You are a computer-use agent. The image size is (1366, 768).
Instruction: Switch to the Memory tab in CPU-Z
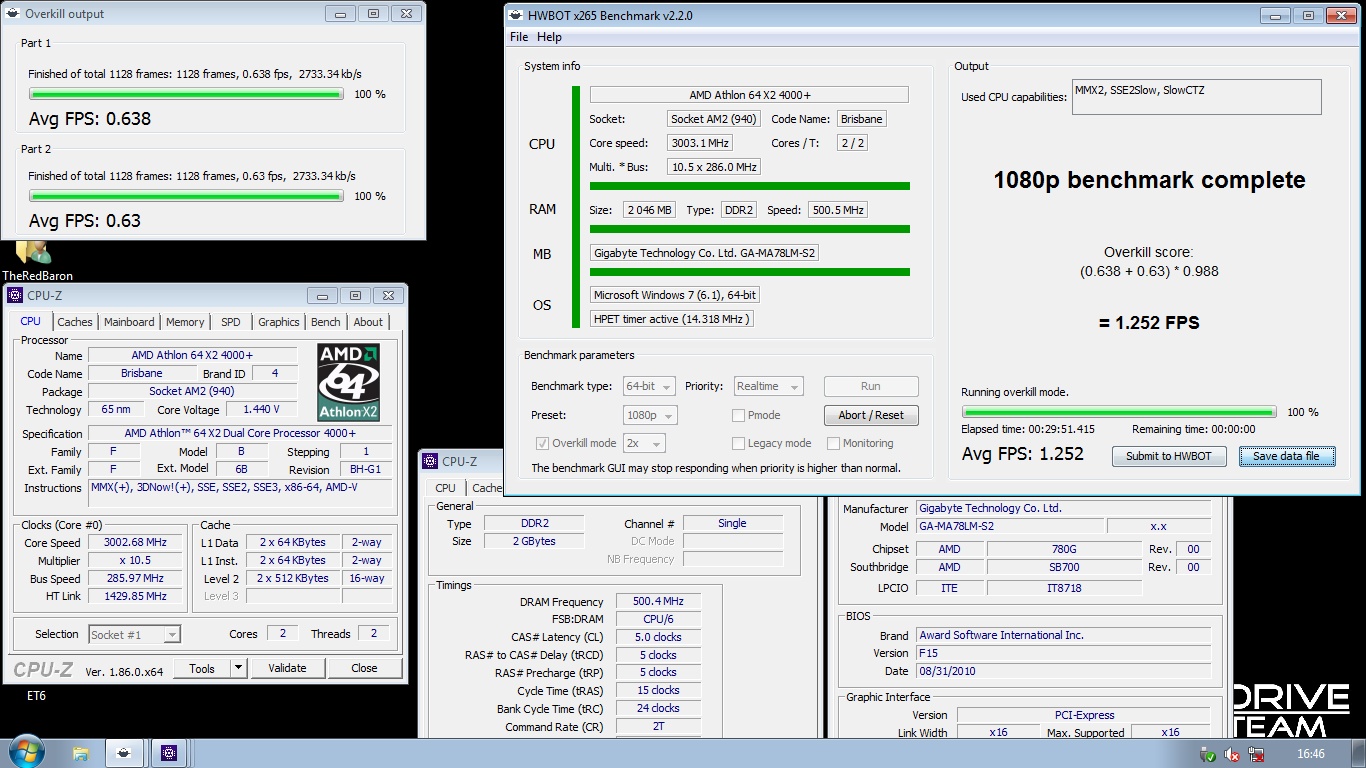point(185,322)
